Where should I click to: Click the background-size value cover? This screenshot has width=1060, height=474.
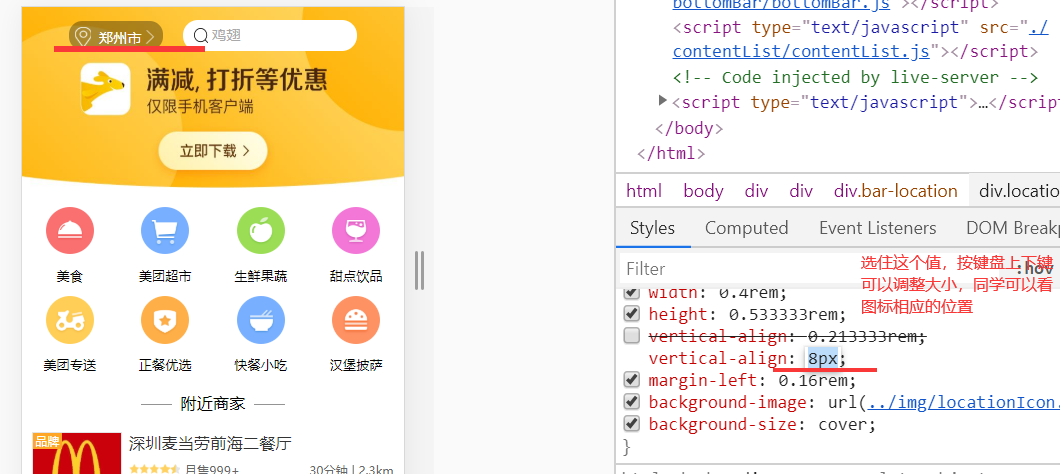pos(842,425)
